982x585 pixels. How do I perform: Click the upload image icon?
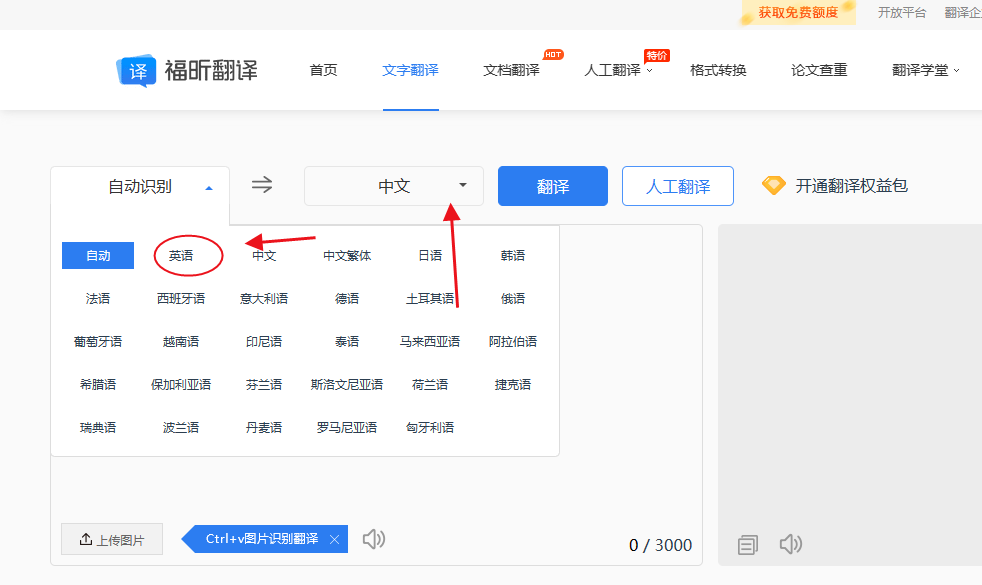tap(85, 538)
